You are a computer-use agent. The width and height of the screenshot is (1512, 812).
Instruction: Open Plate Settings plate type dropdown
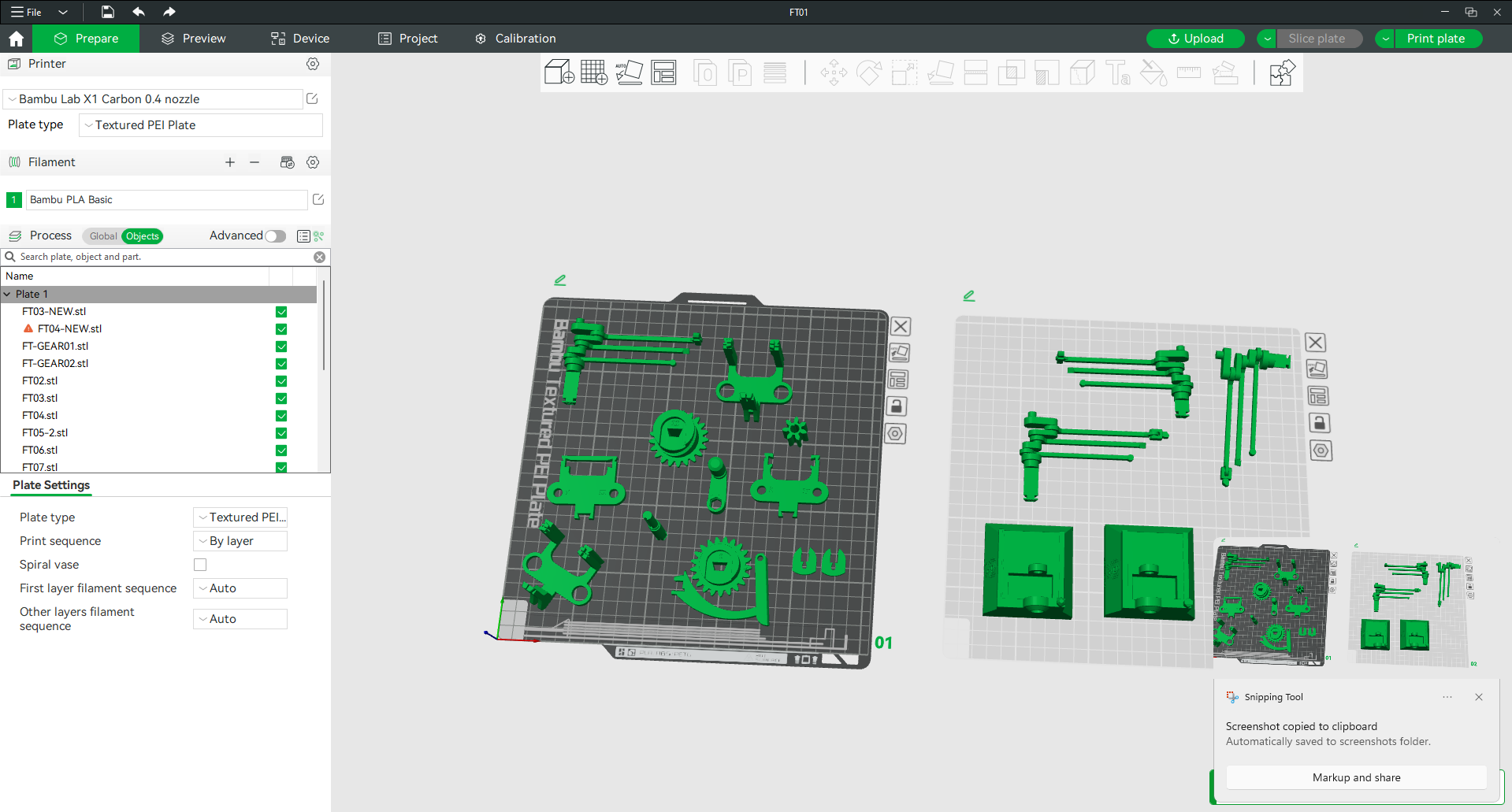tap(240, 517)
